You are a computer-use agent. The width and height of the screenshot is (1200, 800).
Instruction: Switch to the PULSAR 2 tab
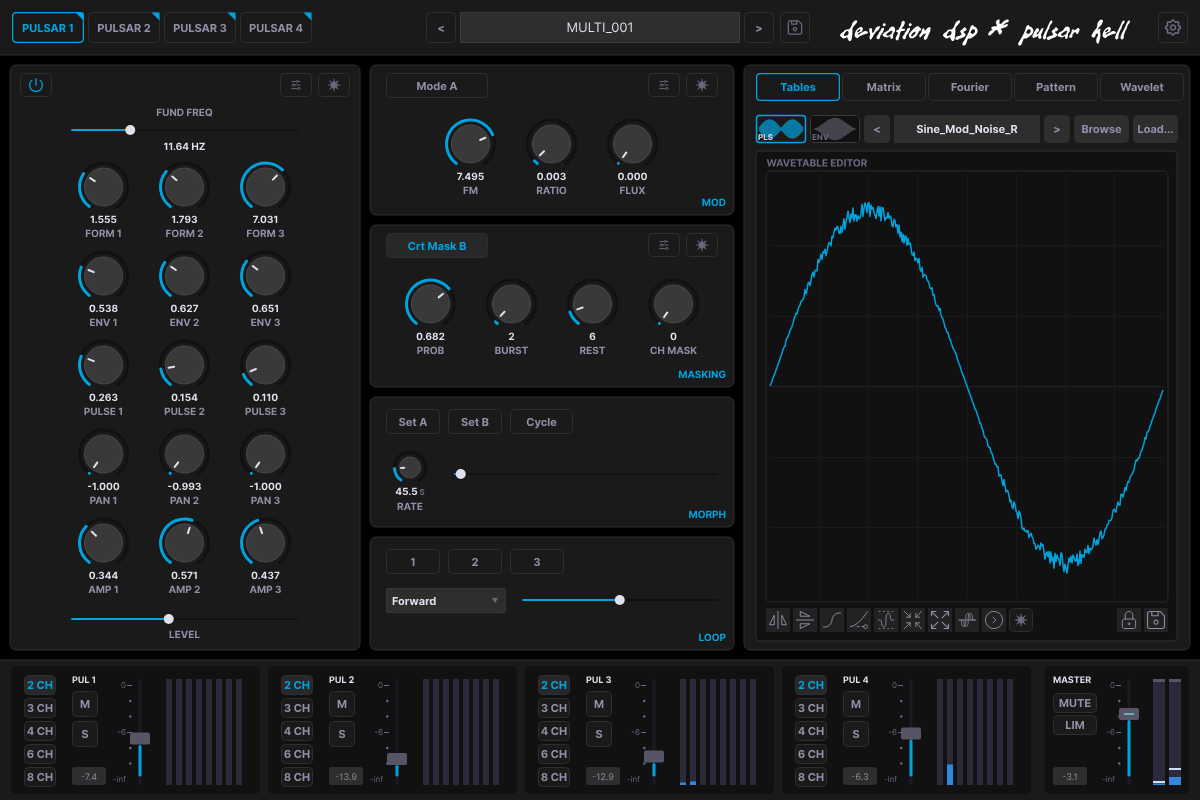[x=124, y=28]
